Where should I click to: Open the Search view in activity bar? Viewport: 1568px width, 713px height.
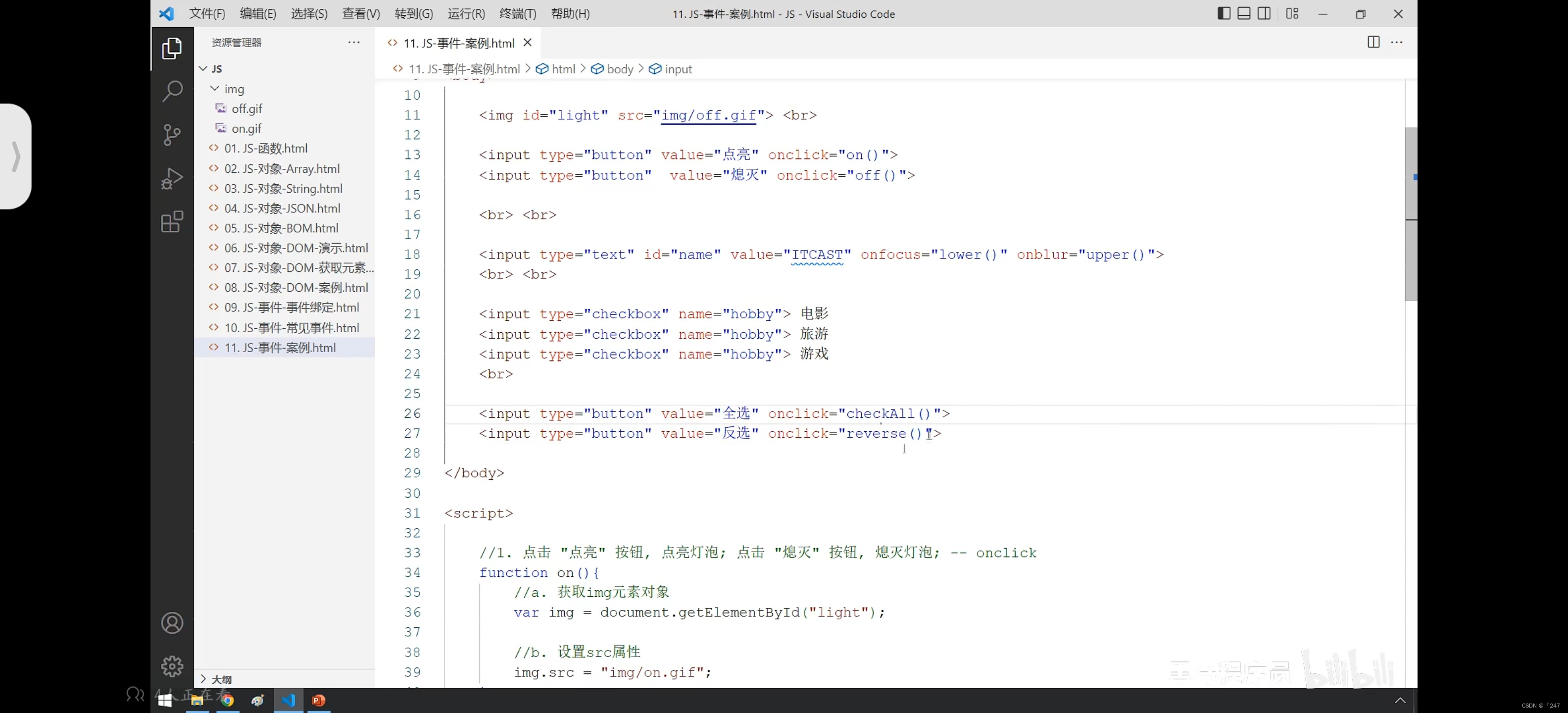click(172, 91)
